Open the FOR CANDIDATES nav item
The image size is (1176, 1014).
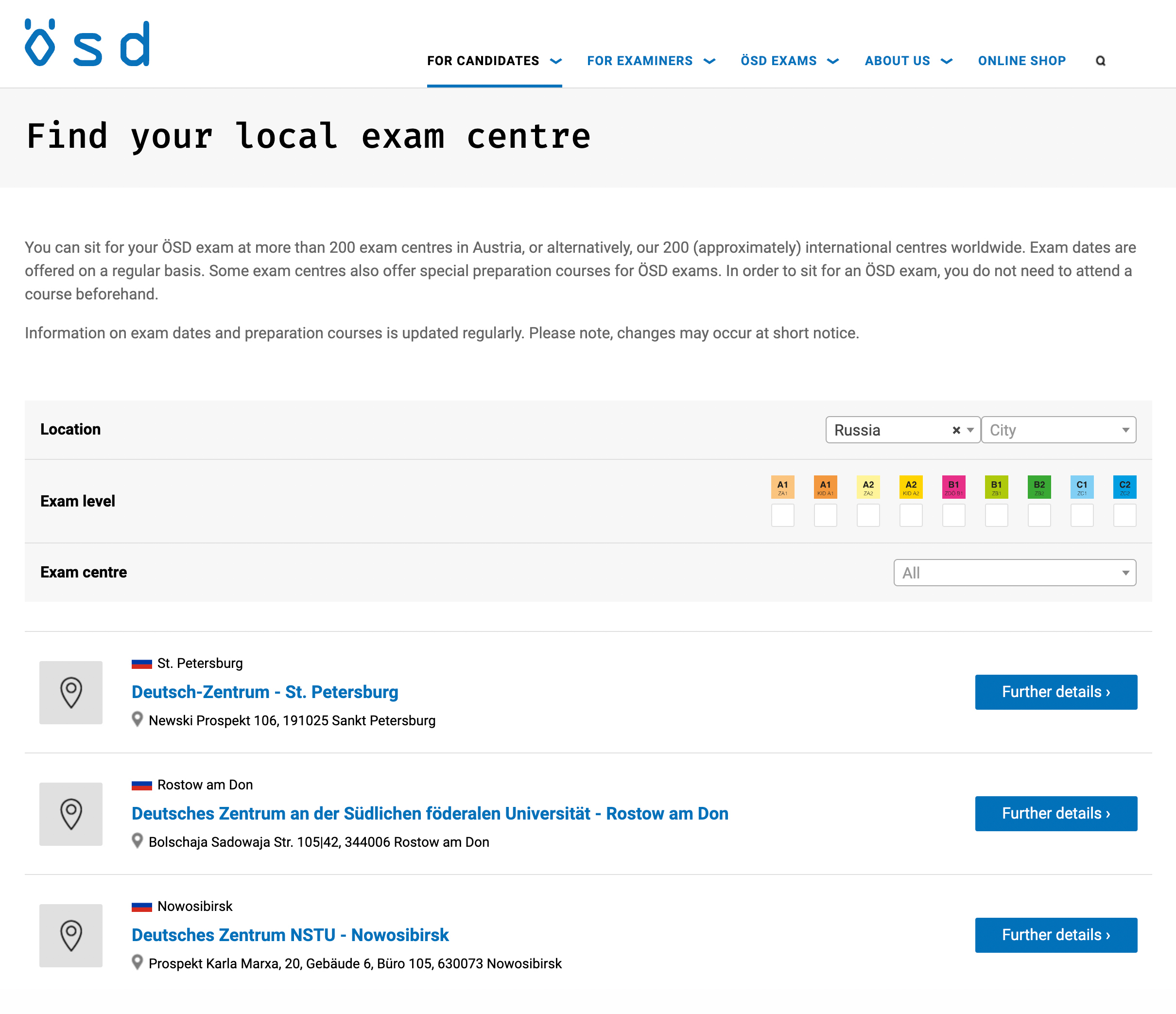pyautogui.click(x=483, y=61)
